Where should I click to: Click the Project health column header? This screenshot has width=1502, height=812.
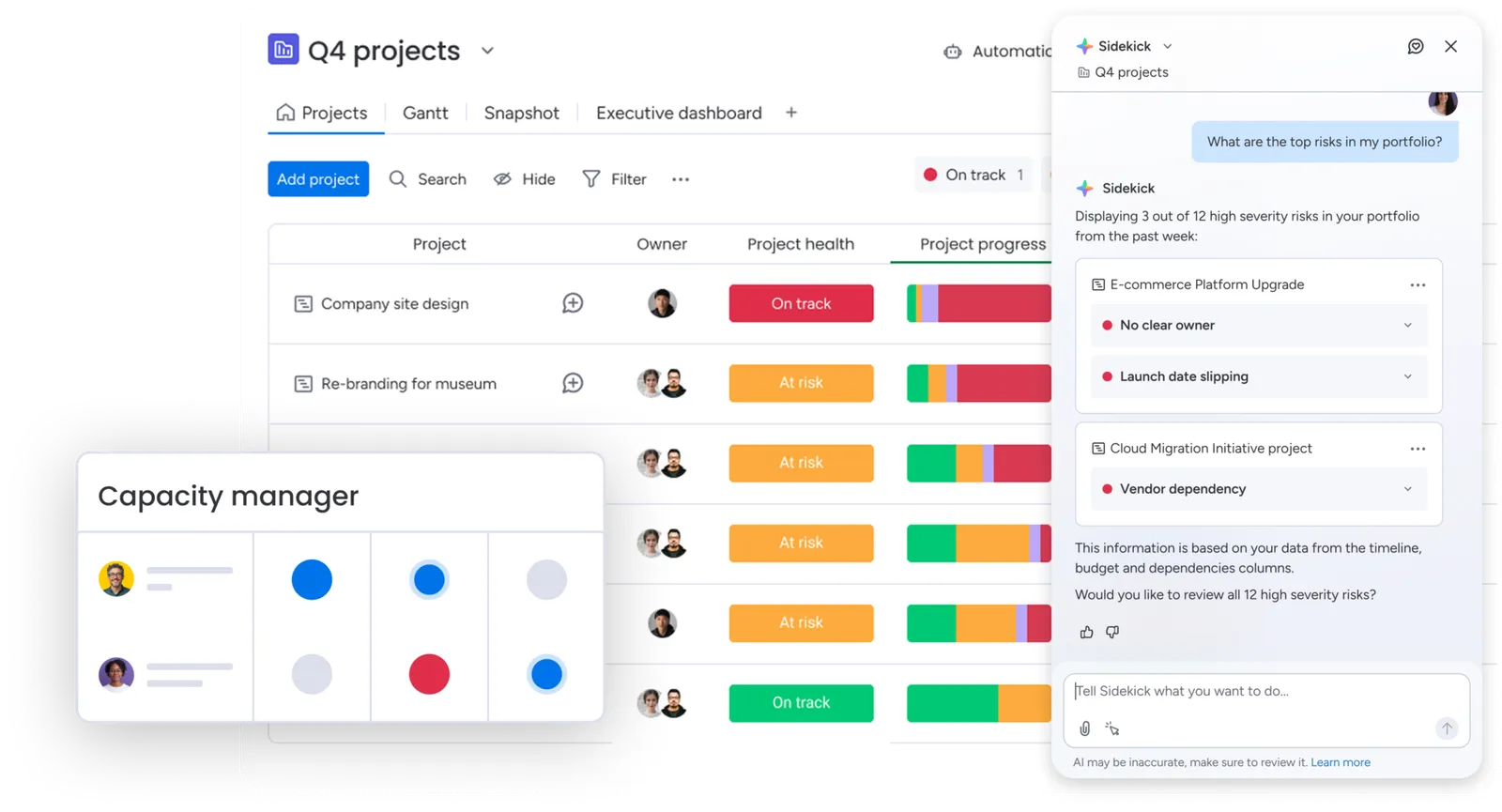click(x=801, y=244)
